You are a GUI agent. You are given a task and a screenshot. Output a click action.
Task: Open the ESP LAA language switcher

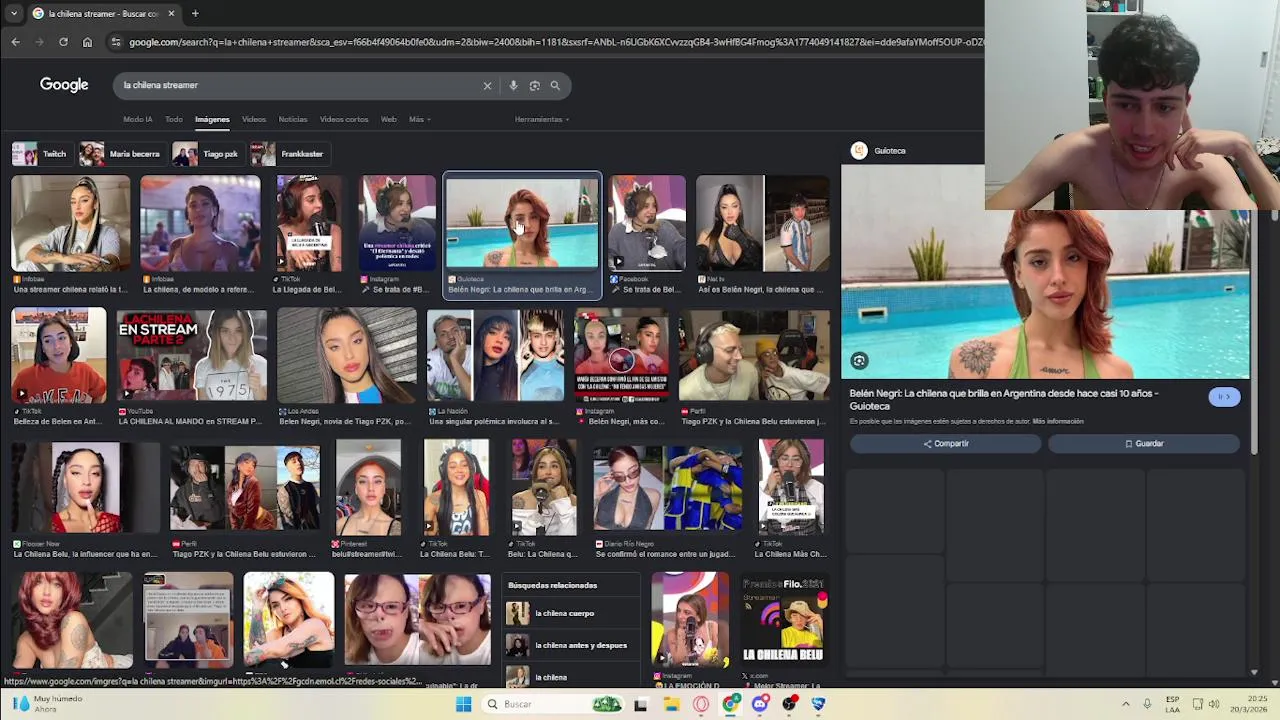click(1172, 704)
